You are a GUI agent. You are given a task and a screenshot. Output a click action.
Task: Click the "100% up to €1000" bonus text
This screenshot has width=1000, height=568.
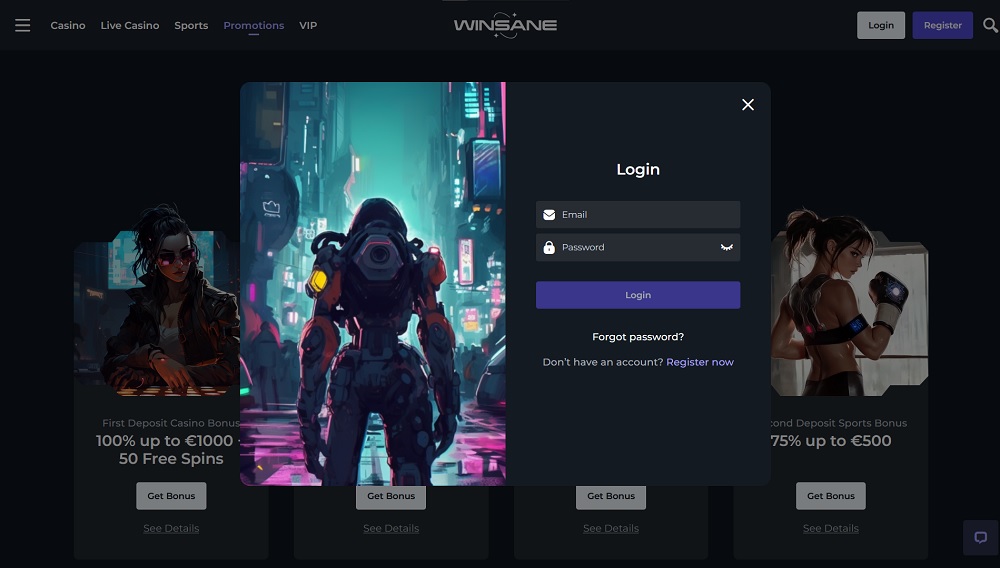coord(165,441)
